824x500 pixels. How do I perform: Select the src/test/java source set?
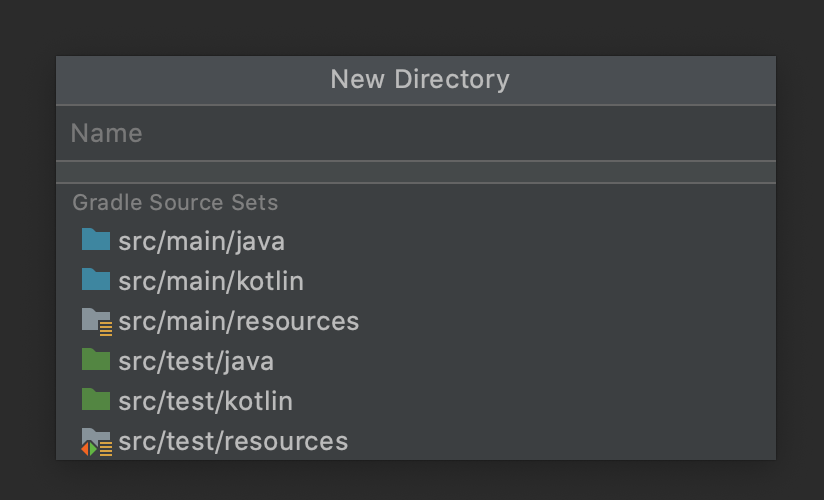point(195,361)
